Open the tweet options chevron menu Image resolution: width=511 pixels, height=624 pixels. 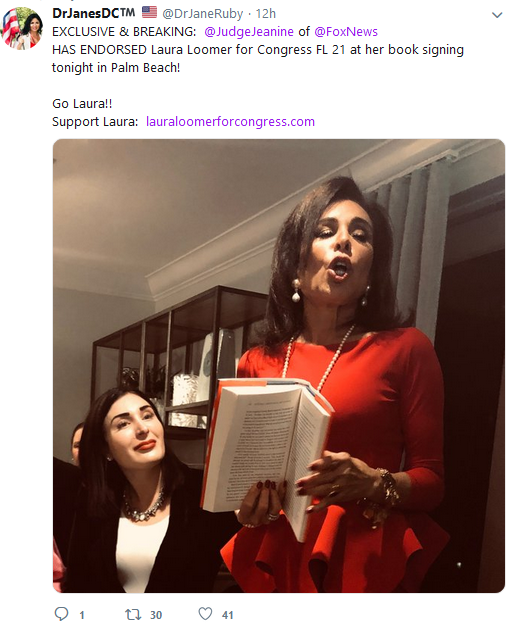(497, 15)
